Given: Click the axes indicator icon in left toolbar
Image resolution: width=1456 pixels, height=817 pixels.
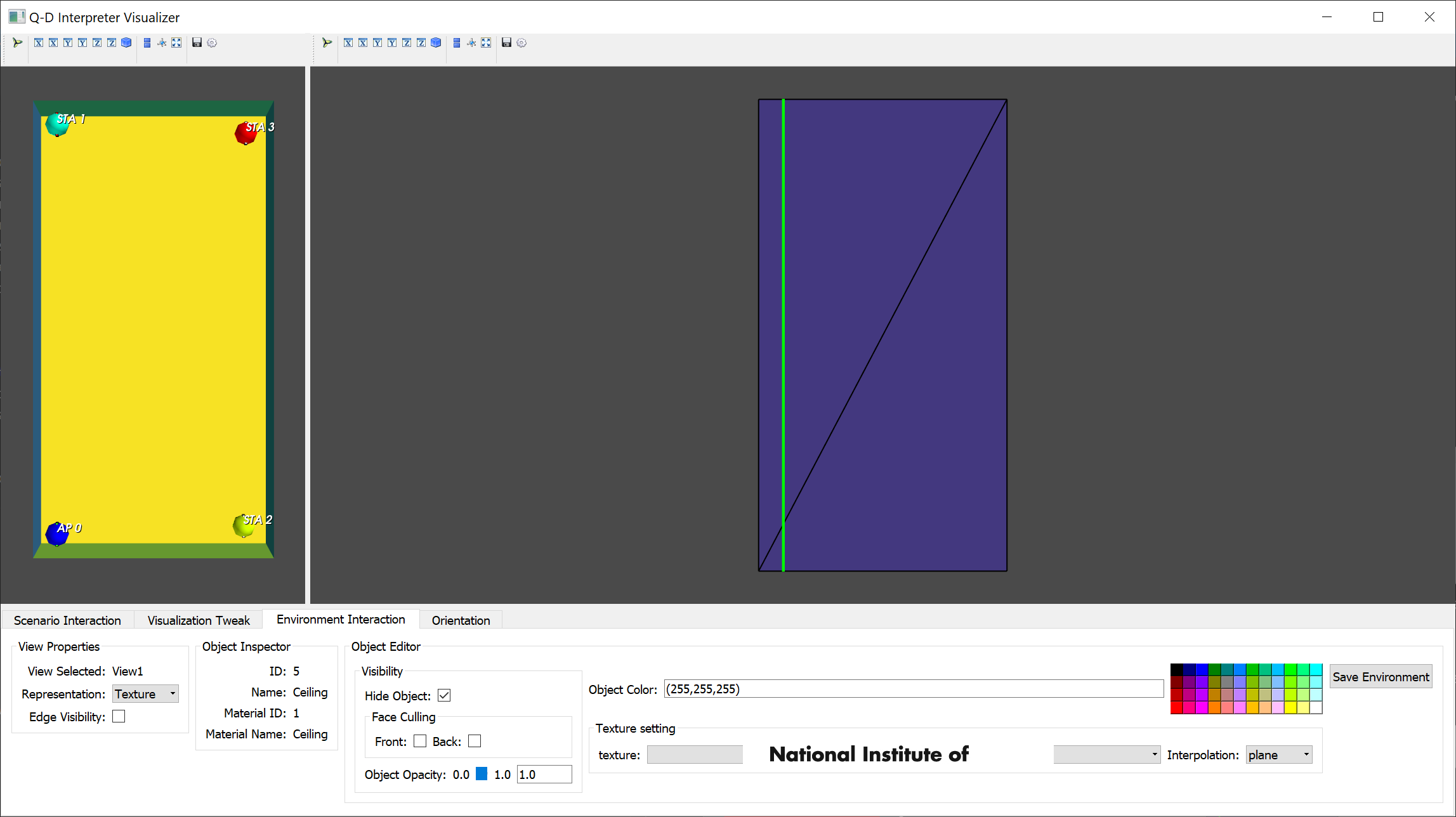Looking at the screenshot, I should pos(162,42).
